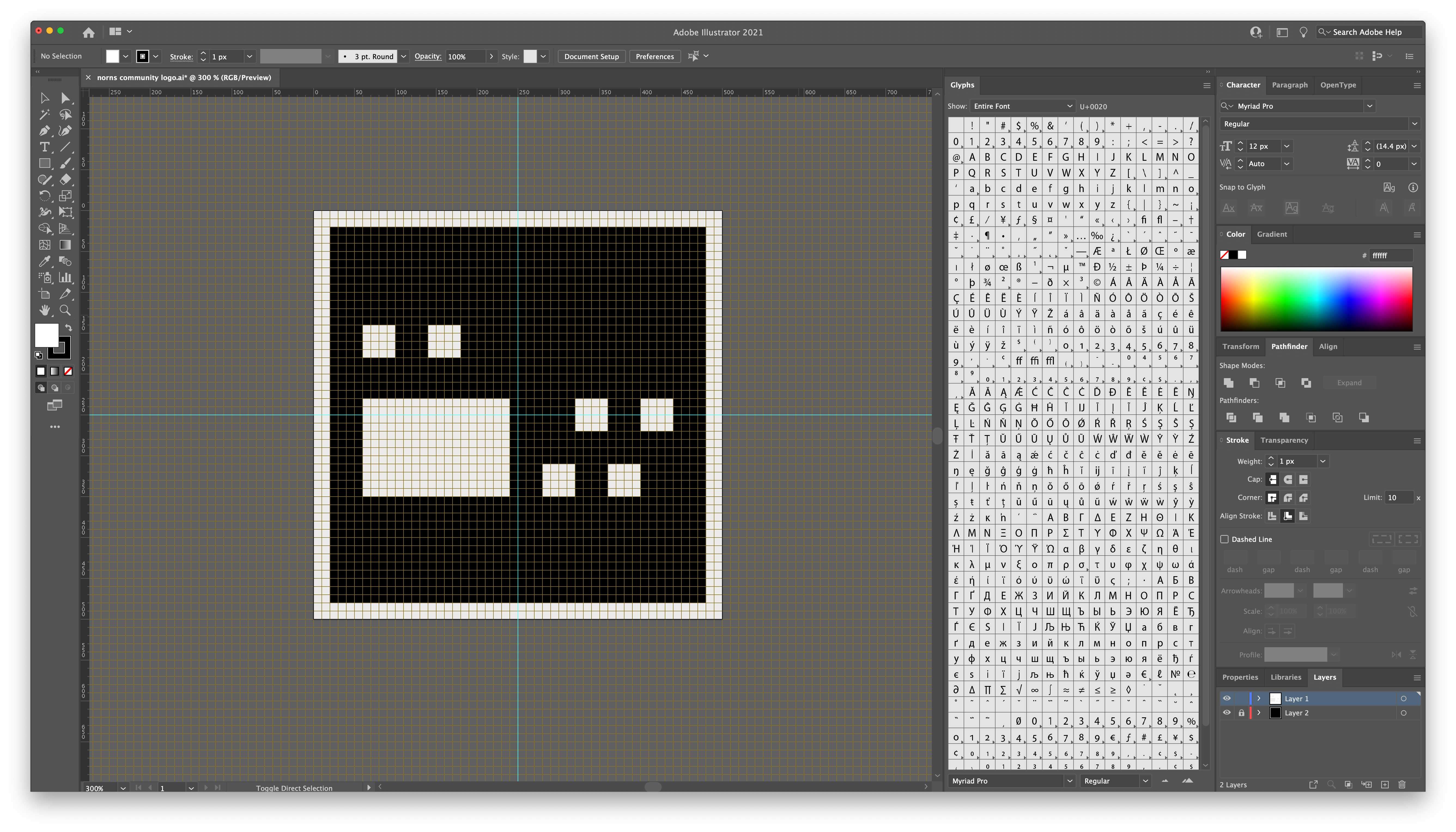Select the Eraser tool

66,180
